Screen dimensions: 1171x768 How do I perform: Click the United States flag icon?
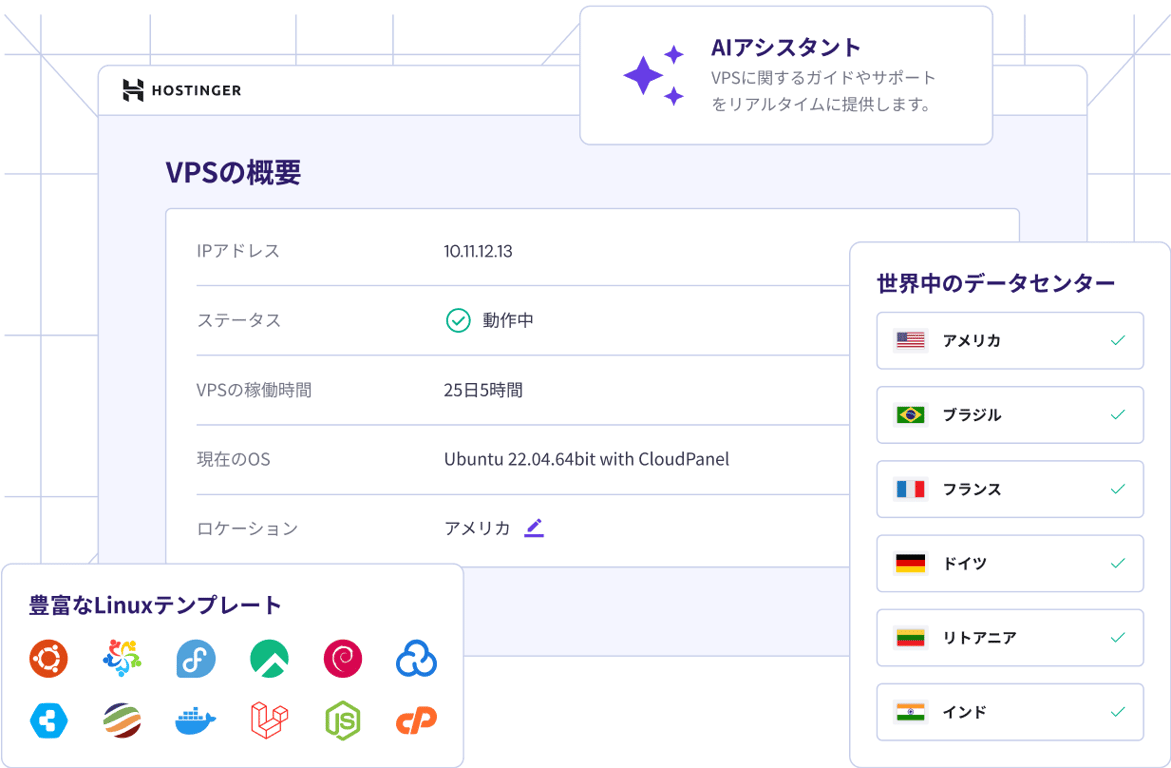[x=910, y=341]
